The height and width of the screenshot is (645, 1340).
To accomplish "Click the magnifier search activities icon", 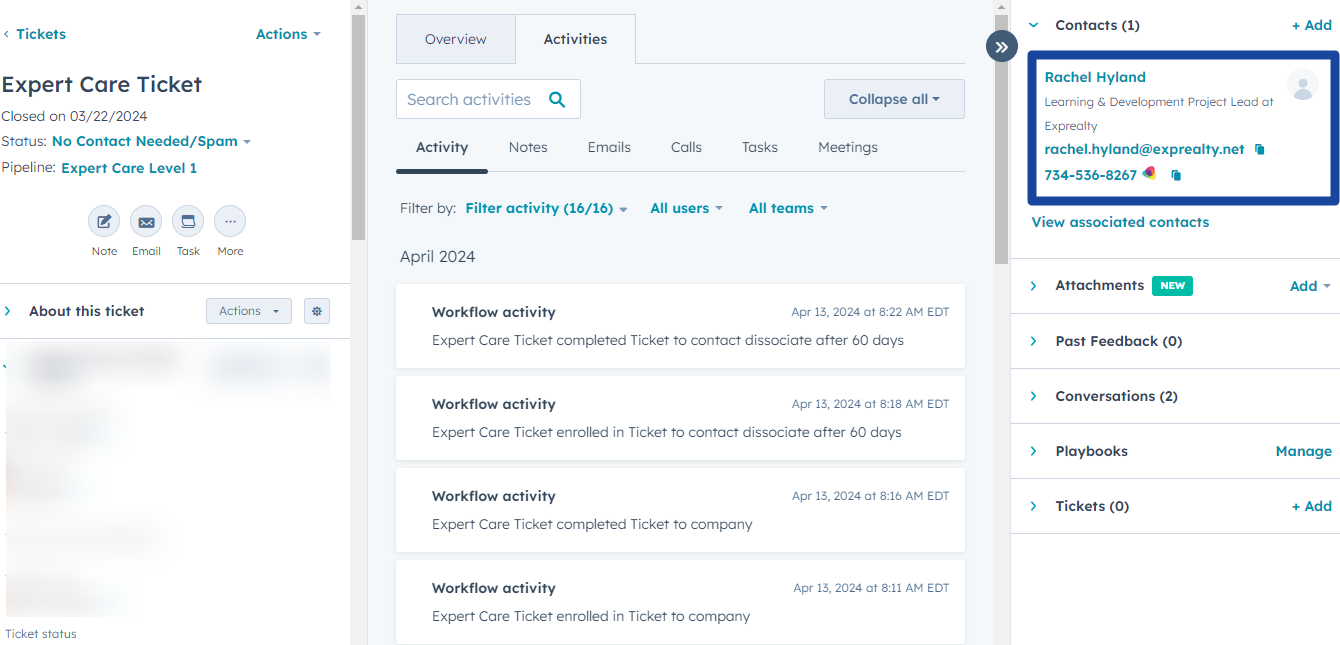I will (x=557, y=99).
